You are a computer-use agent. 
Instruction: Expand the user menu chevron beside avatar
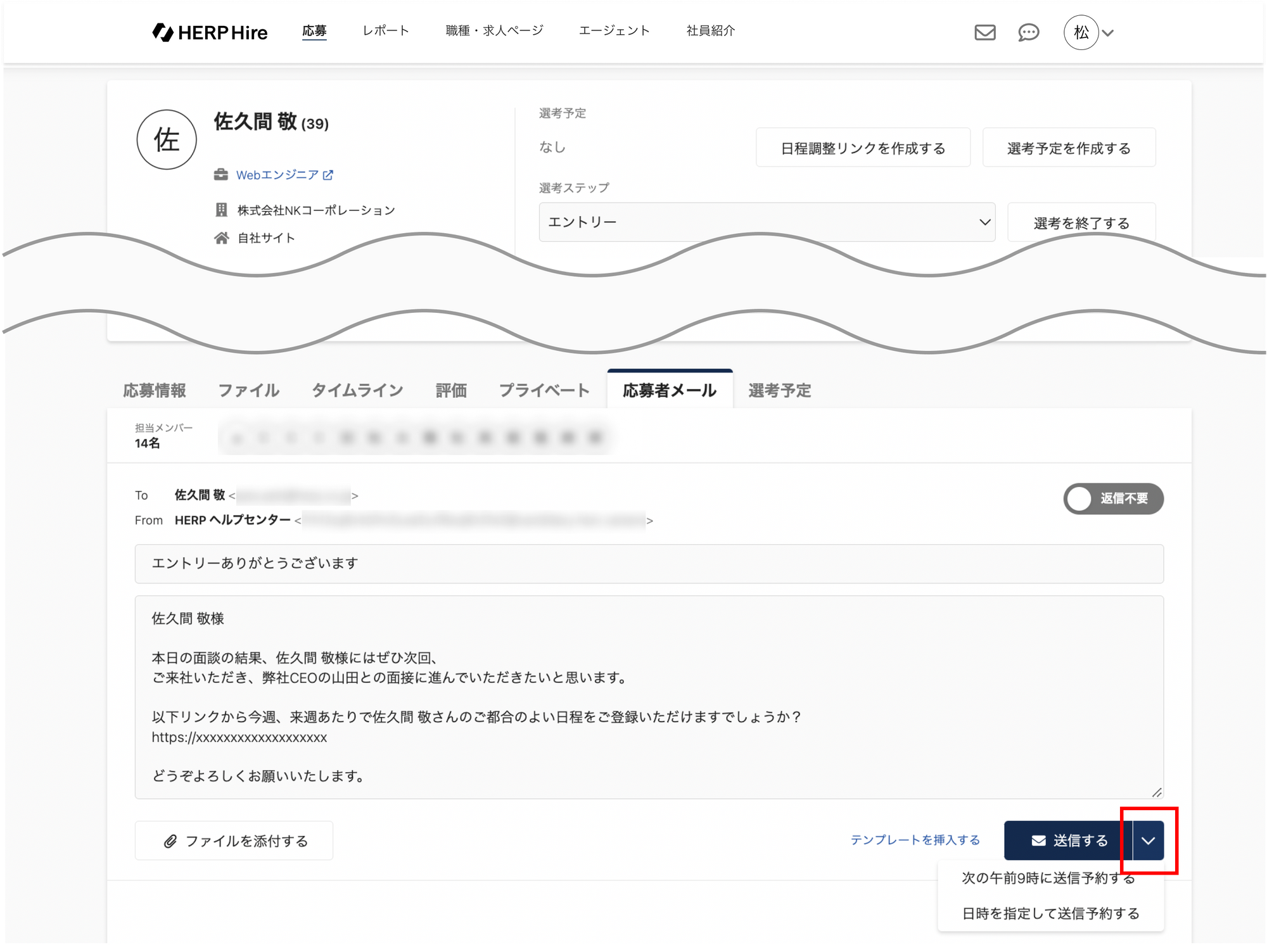tap(1108, 34)
